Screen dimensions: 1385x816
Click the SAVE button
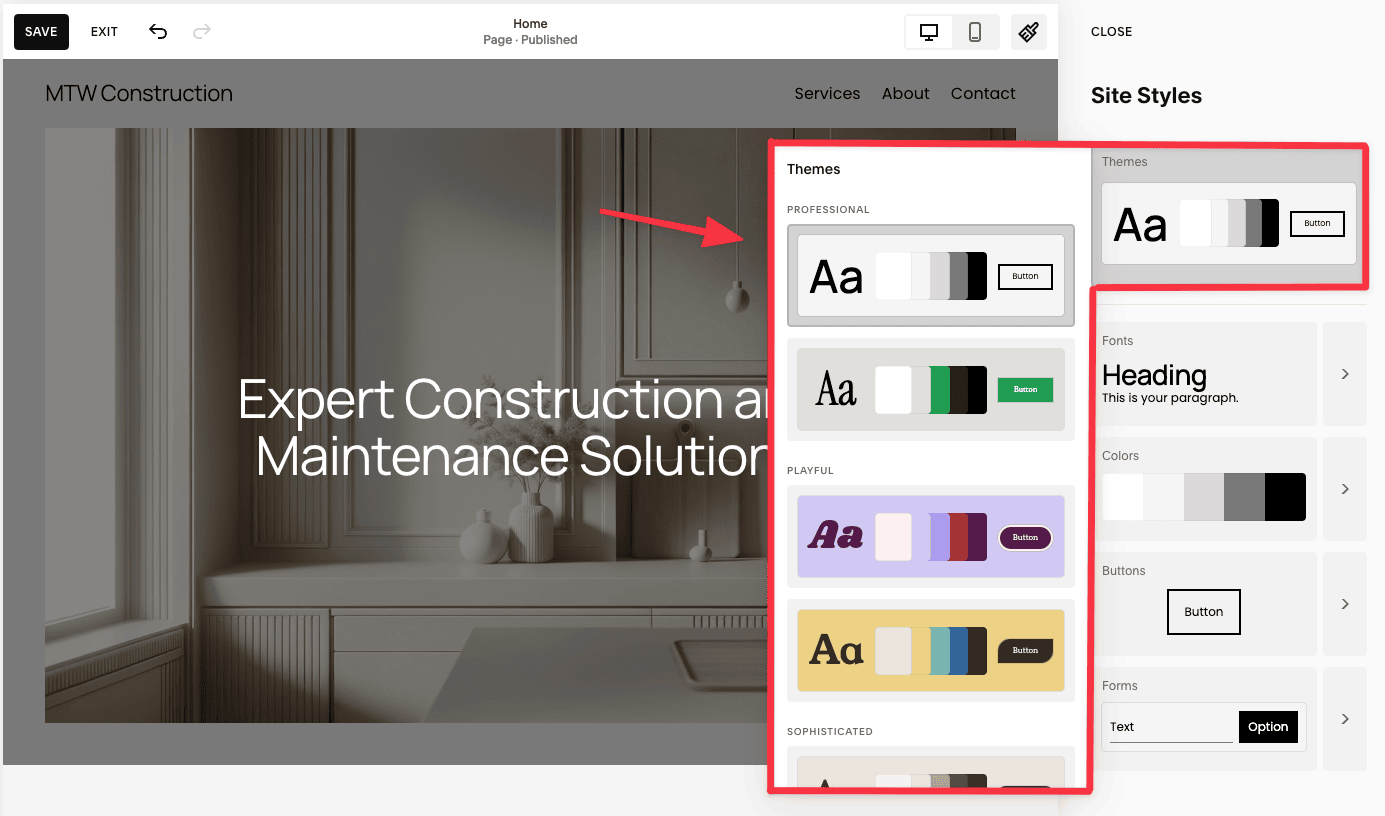[40, 31]
